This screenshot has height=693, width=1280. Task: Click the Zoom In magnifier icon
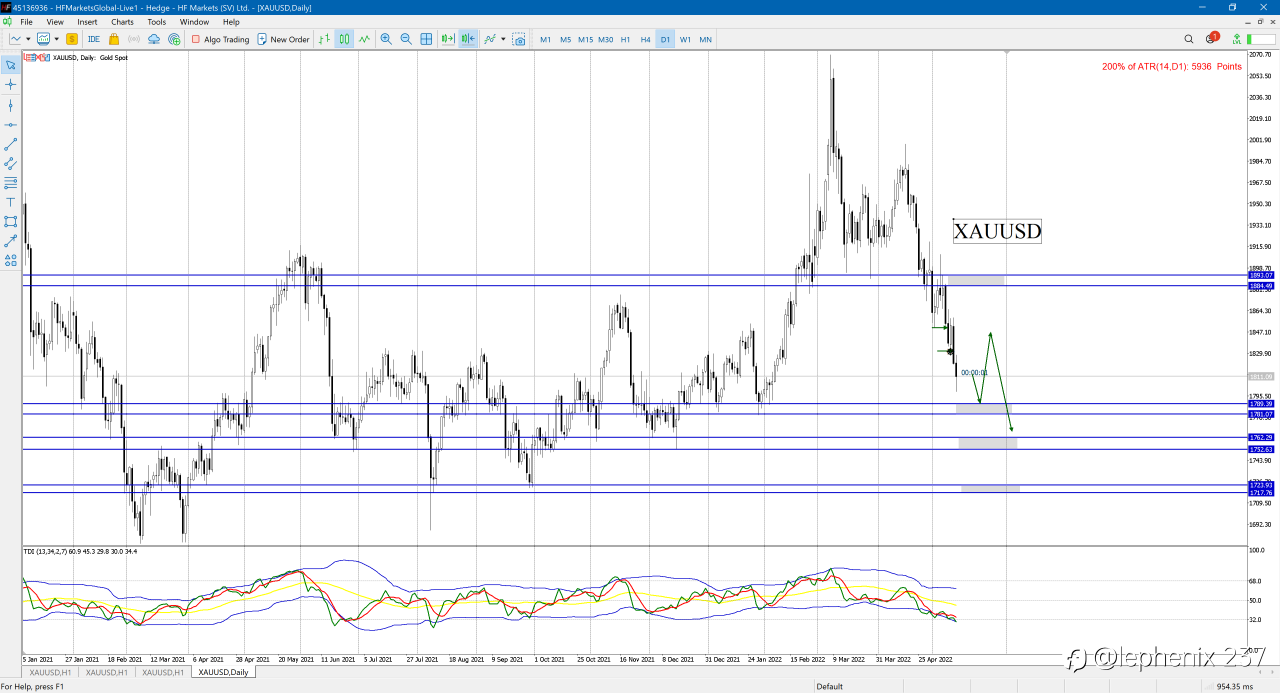pos(386,39)
